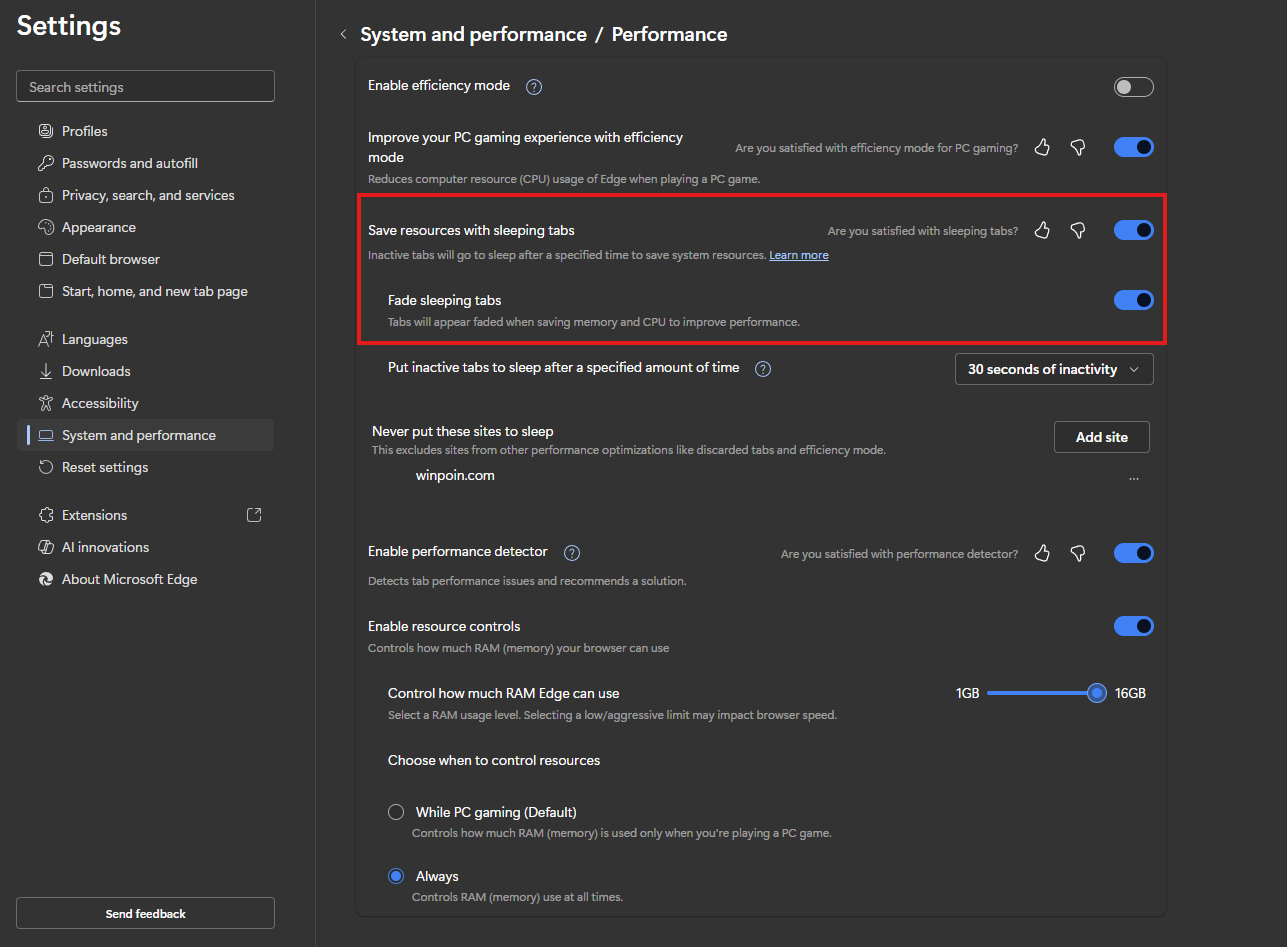Open Privacy, search, and services settings
The image size is (1287, 947).
tap(148, 195)
